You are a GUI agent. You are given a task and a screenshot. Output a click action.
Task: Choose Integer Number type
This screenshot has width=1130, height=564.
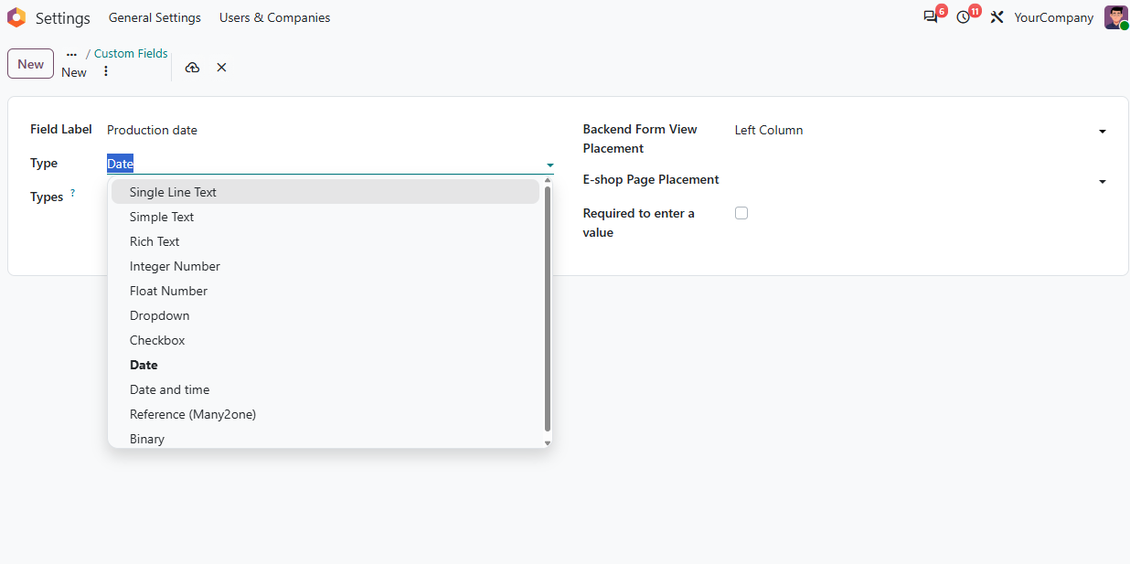(x=325, y=267)
